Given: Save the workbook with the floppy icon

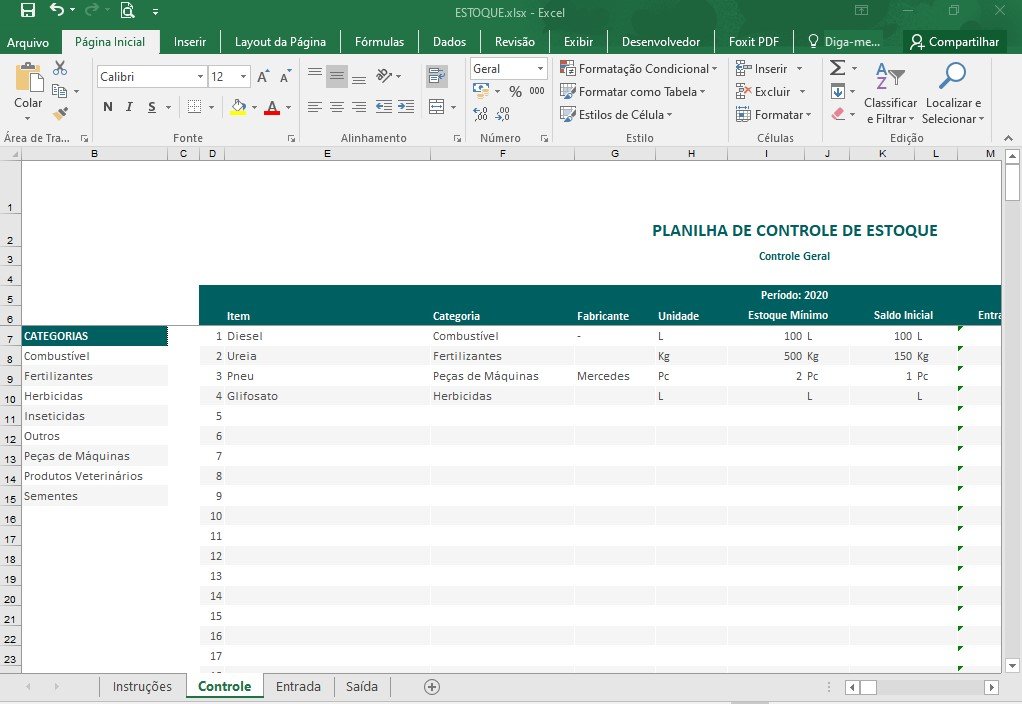Looking at the screenshot, I should [27, 10].
